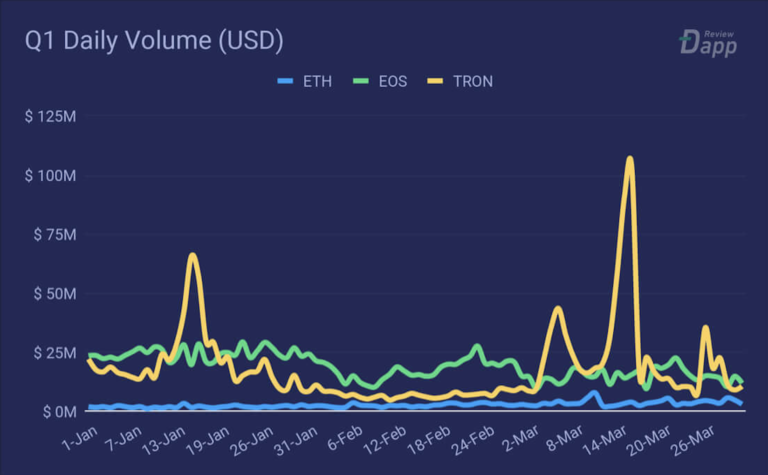This screenshot has height=475, width=768.
Task: Click the $125M y-axis label
Action: pos(51,117)
